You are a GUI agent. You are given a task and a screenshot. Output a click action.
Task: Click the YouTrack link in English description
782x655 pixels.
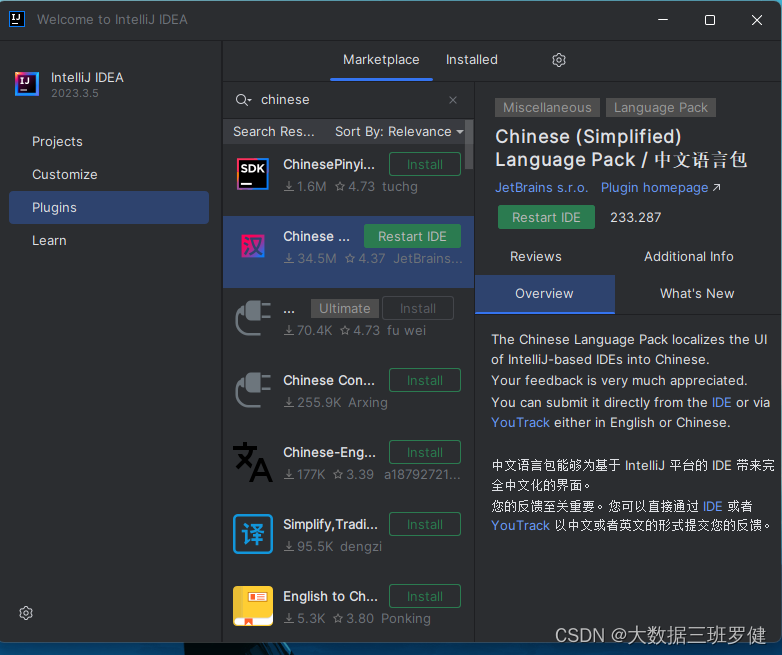pos(520,423)
